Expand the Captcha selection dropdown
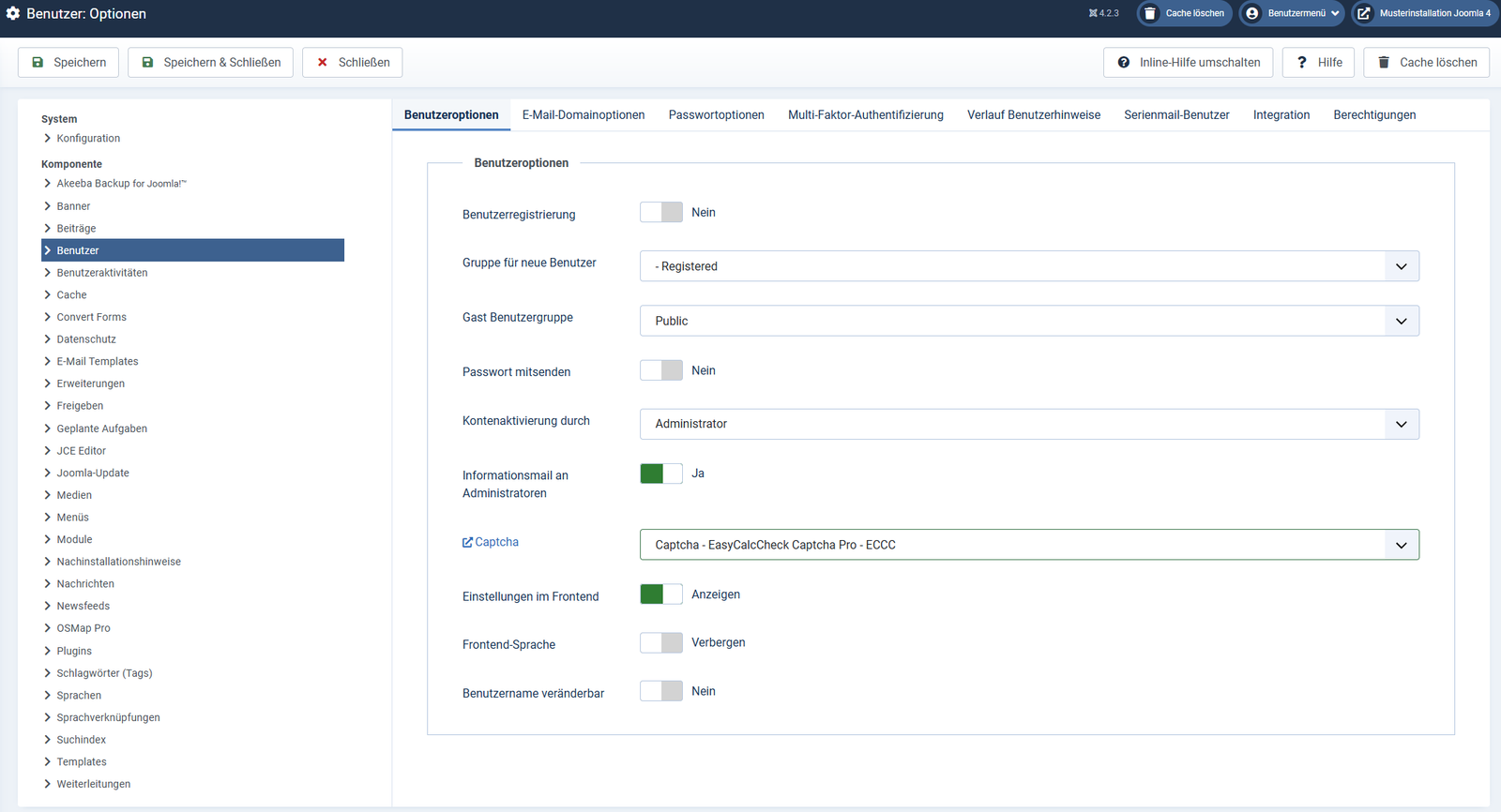Image resolution: width=1501 pixels, height=812 pixels. (x=1029, y=545)
